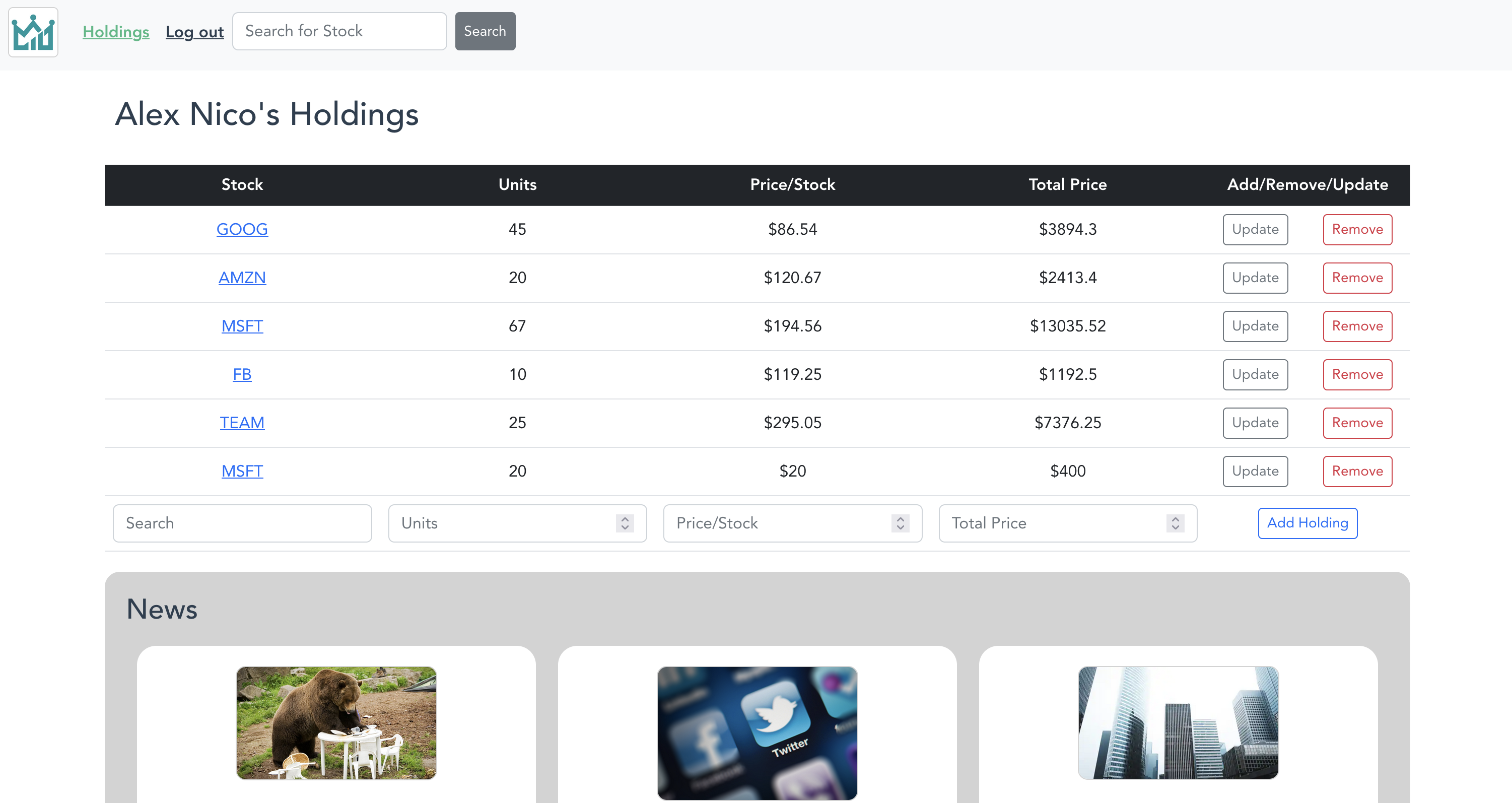The width and height of the screenshot is (1512, 803).
Task: Click the Total Price stepper arrows
Action: [x=1175, y=523]
